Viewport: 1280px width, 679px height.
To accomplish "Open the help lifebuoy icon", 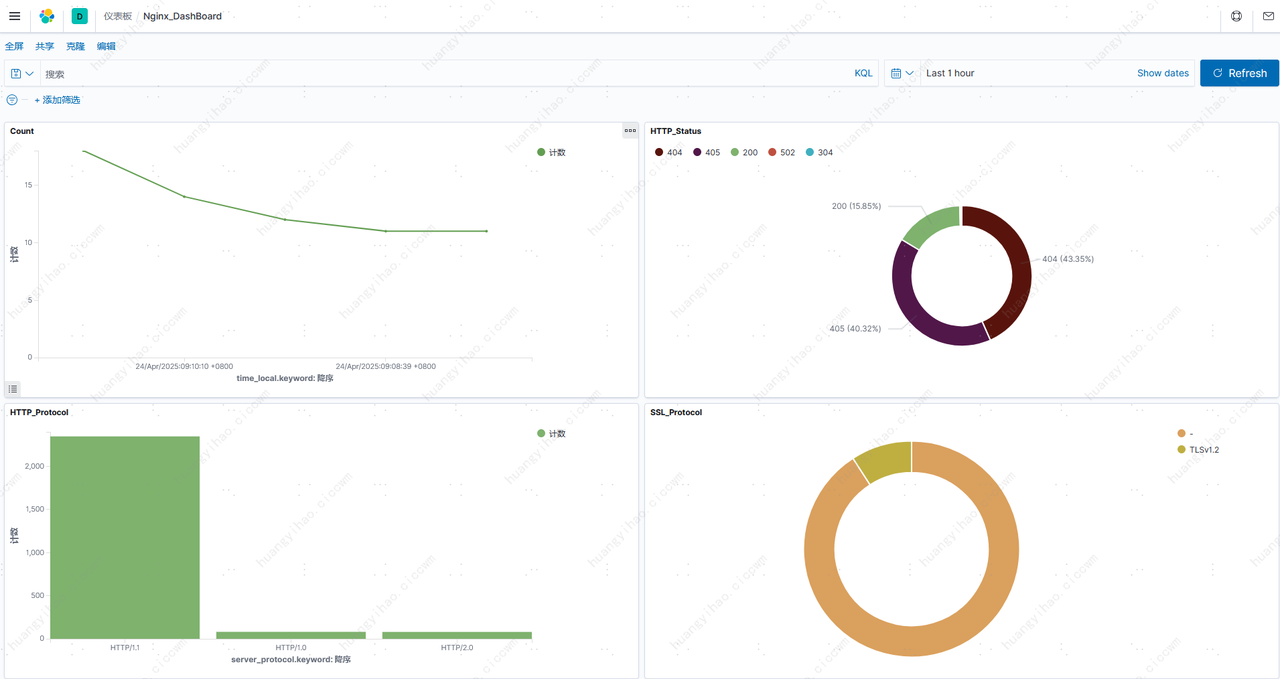I will coord(1237,16).
